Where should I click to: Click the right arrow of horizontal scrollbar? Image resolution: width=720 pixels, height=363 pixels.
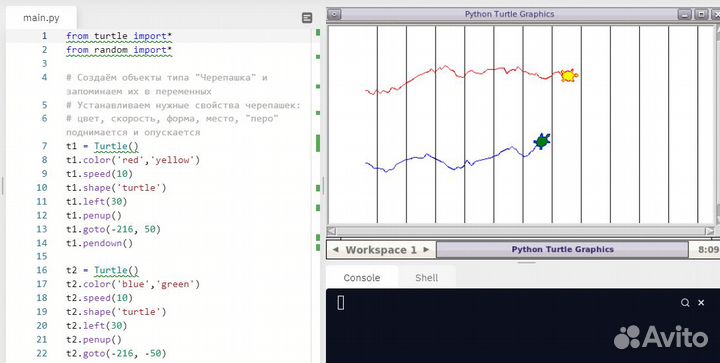point(710,231)
